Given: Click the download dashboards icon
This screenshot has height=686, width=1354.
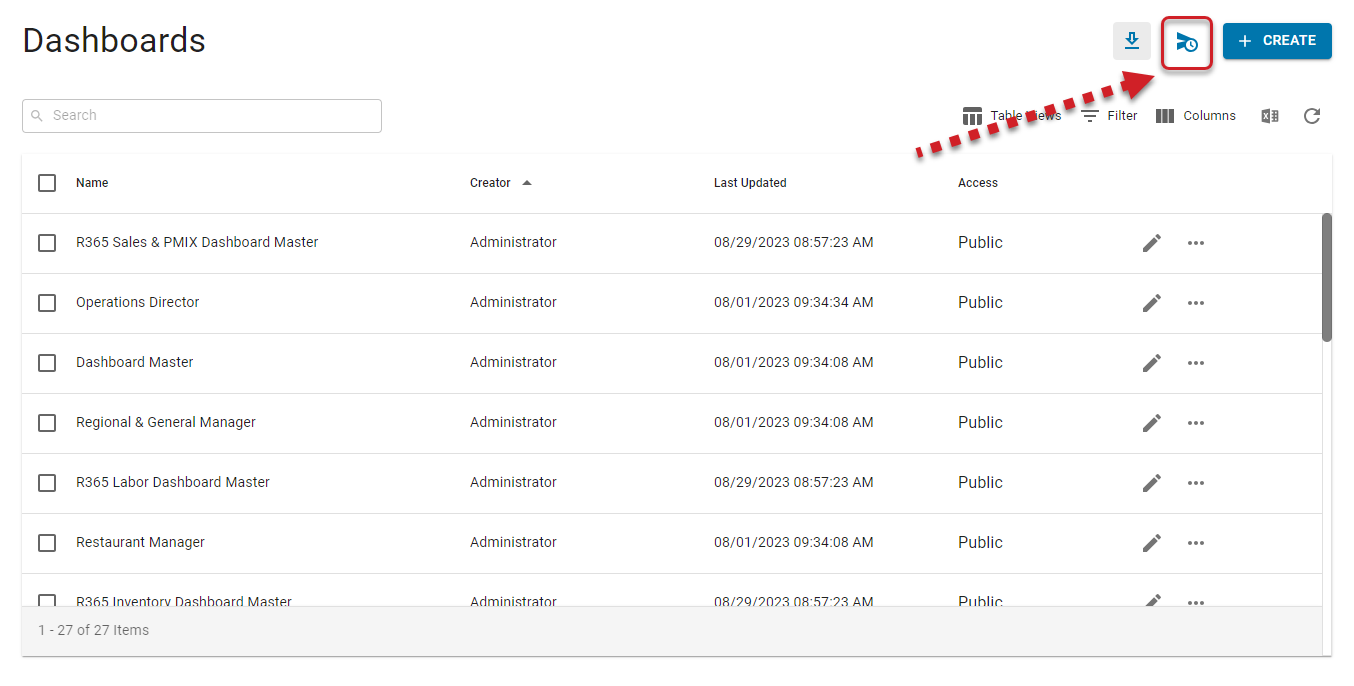Looking at the screenshot, I should pyautogui.click(x=1132, y=41).
